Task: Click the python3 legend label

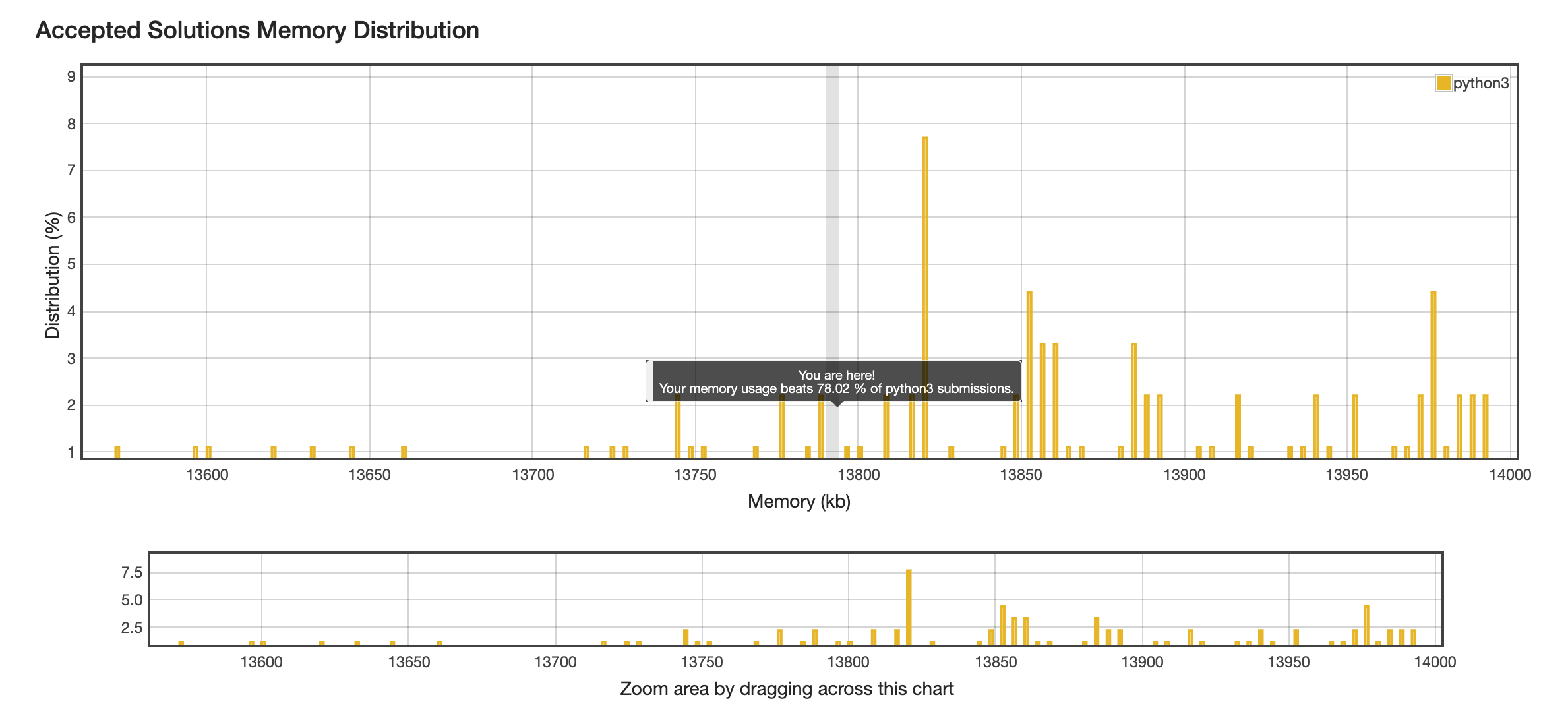Action: [x=1480, y=84]
